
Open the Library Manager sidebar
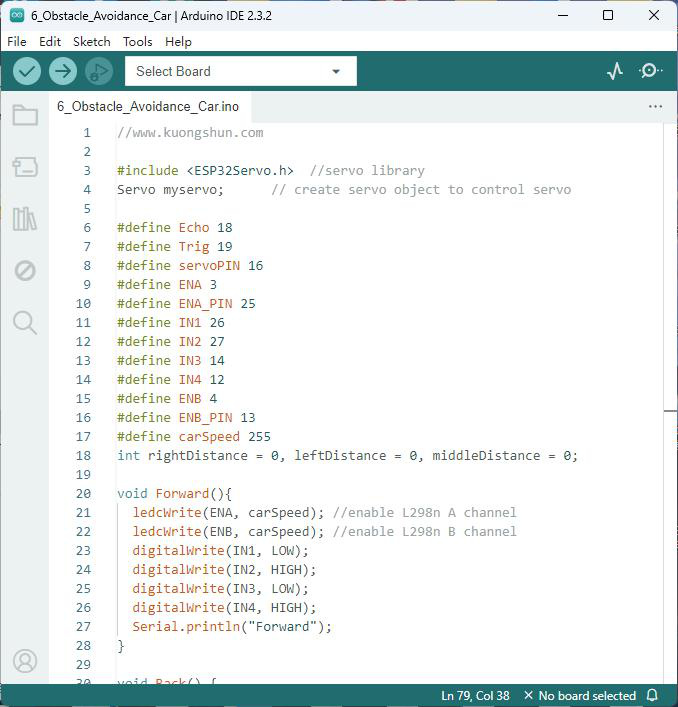pyautogui.click(x=25, y=219)
